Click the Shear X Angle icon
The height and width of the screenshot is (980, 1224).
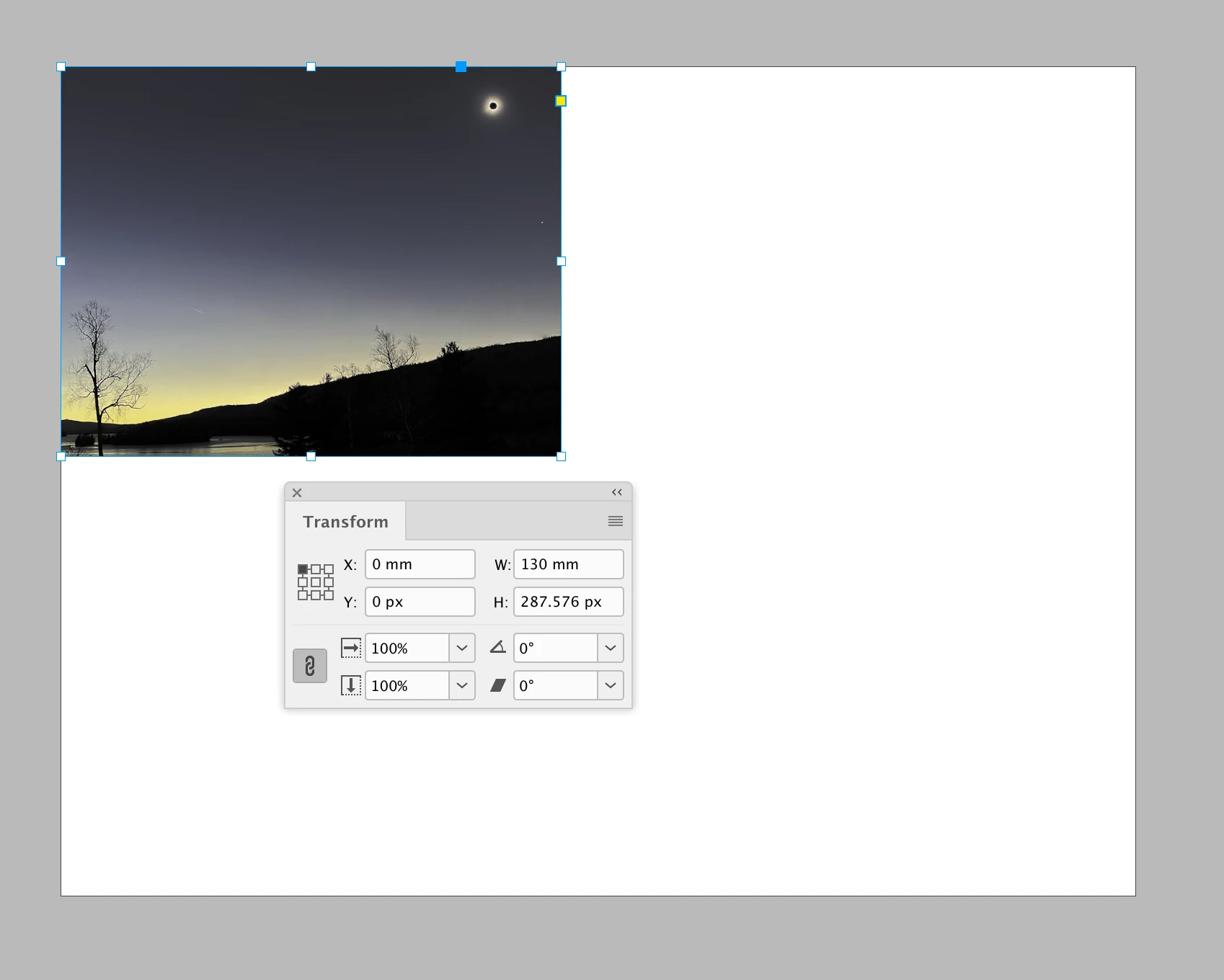(x=498, y=685)
